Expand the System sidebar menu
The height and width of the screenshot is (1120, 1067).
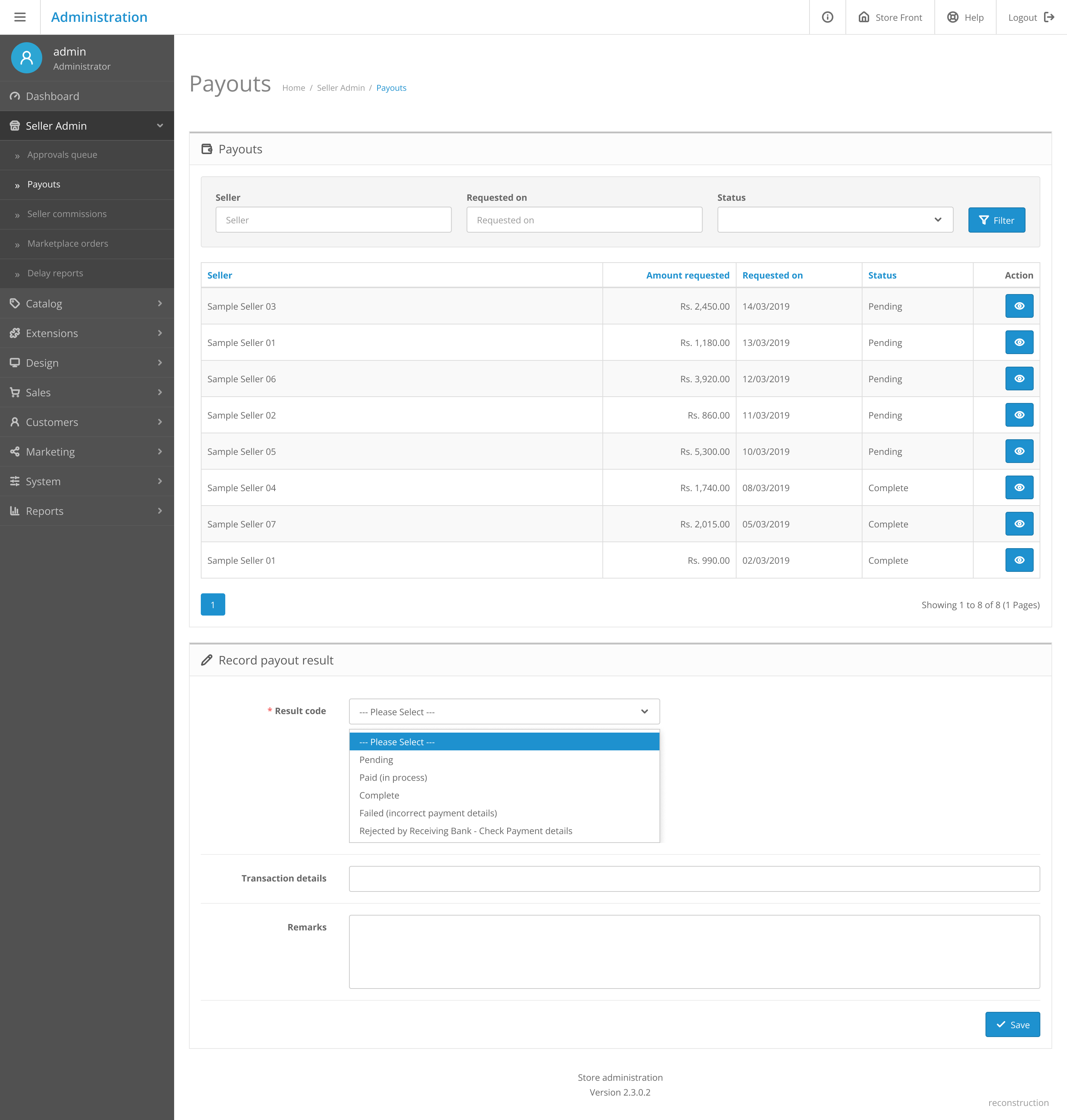87,481
